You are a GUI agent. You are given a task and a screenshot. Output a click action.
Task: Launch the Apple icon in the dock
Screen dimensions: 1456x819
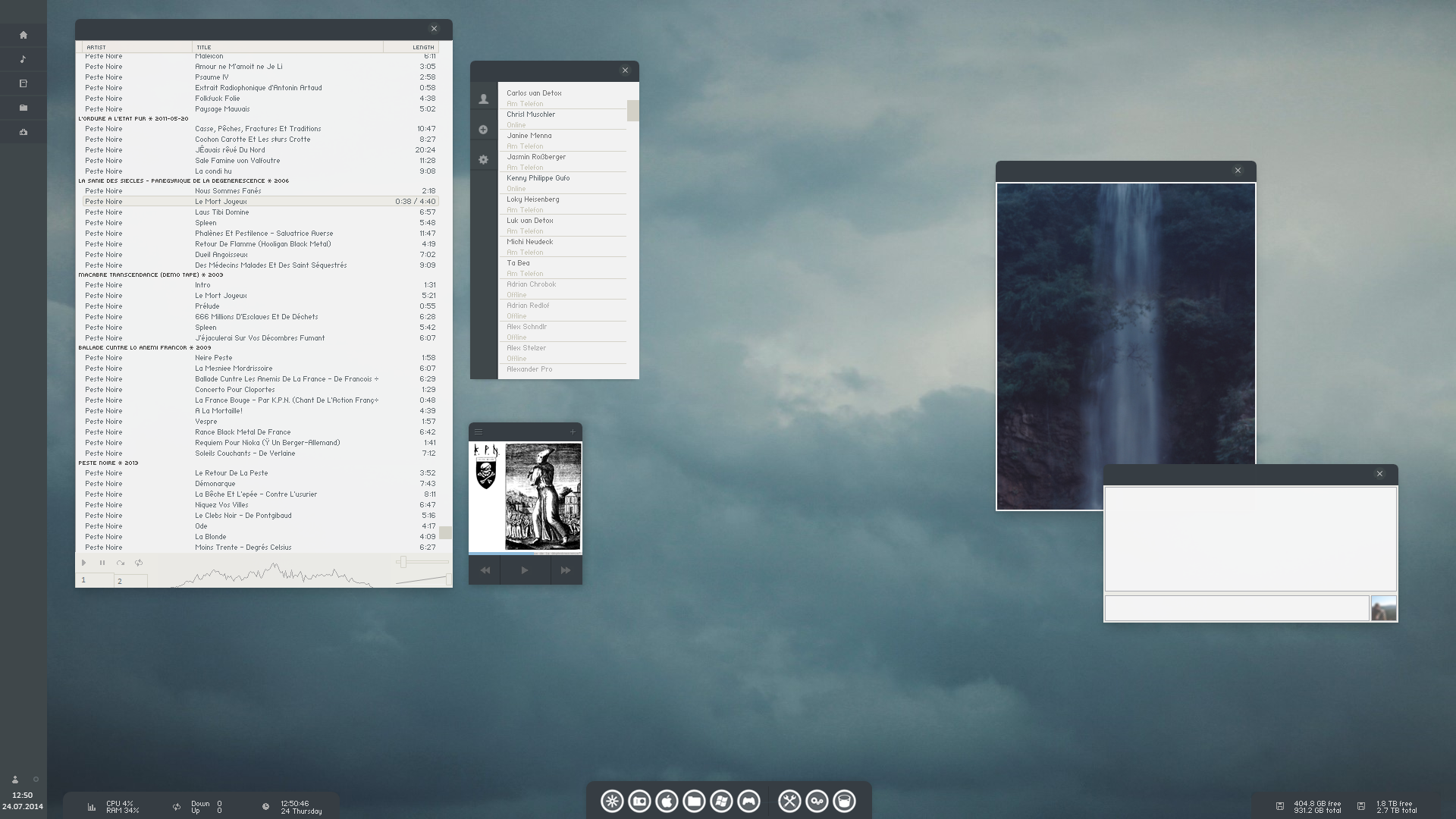coord(667,801)
